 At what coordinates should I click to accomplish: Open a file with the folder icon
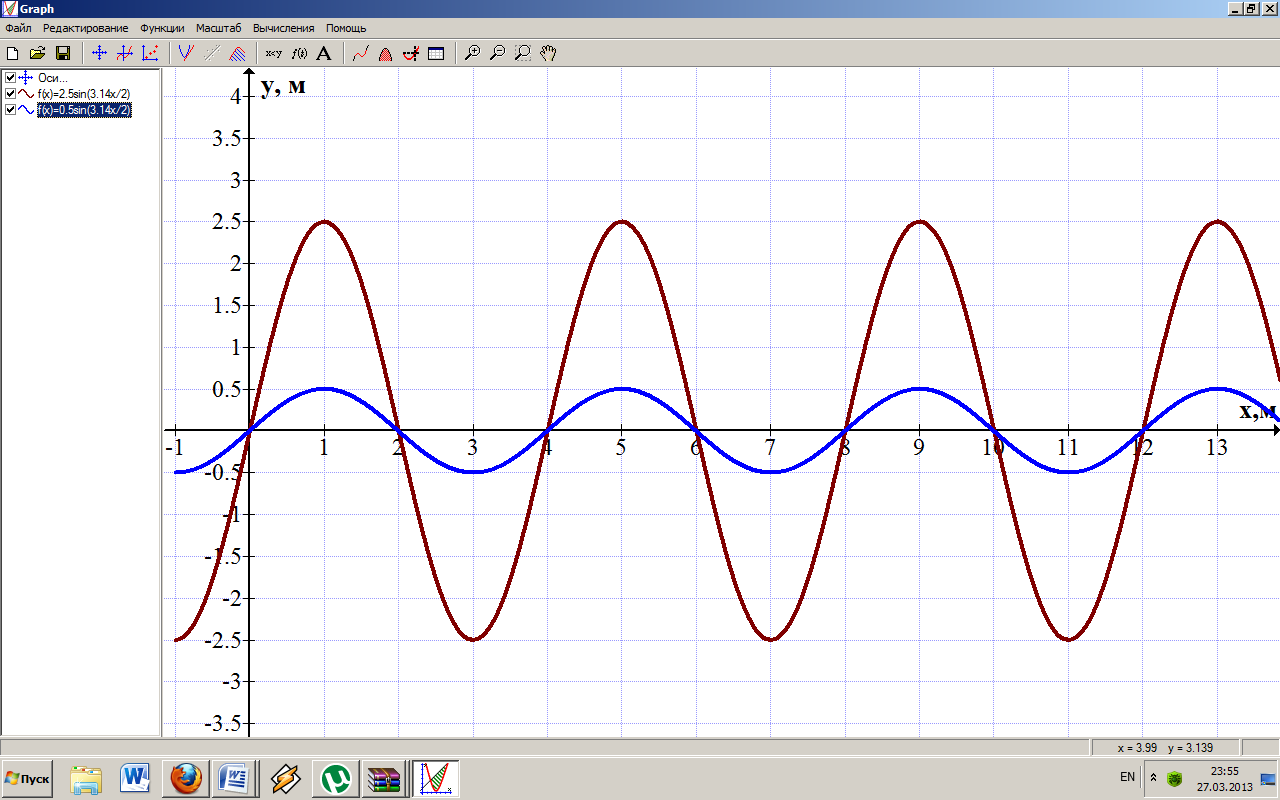[38, 53]
